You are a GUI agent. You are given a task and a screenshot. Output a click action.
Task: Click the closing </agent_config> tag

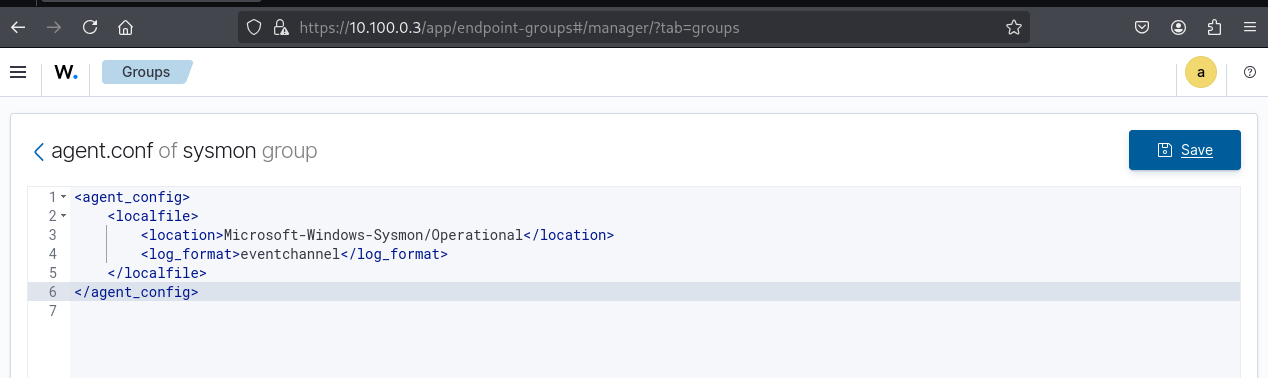point(136,291)
